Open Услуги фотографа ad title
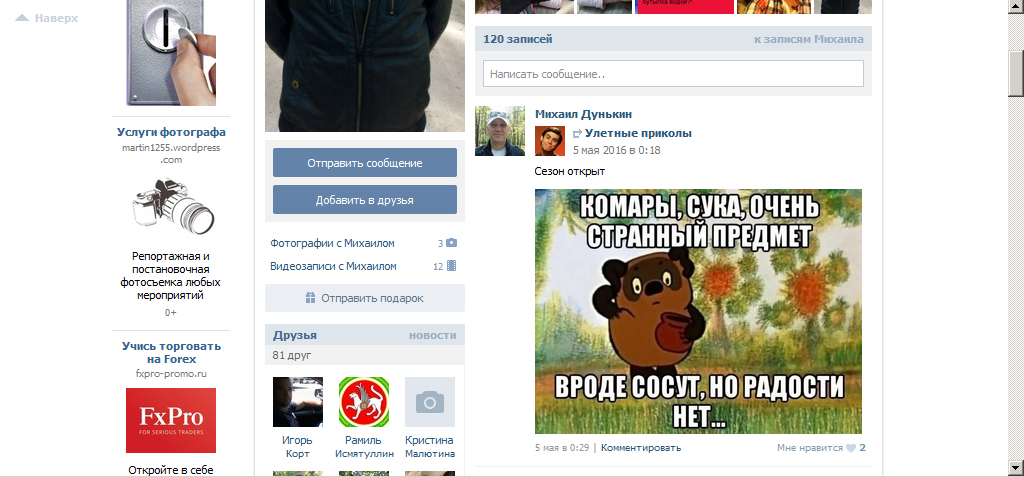 click(171, 132)
